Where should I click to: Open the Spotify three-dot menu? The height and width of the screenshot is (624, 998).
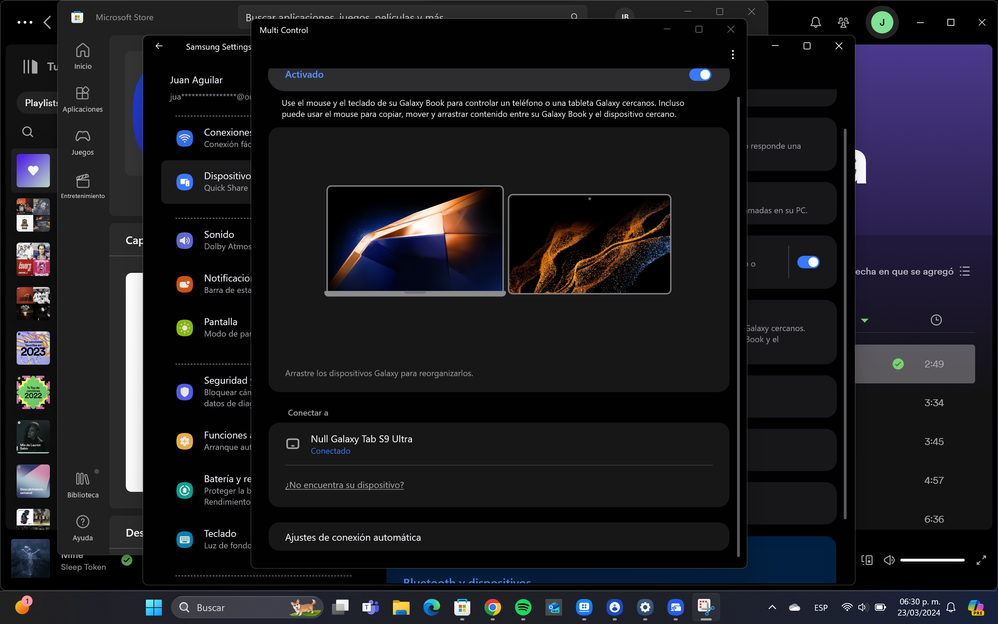(x=25, y=22)
